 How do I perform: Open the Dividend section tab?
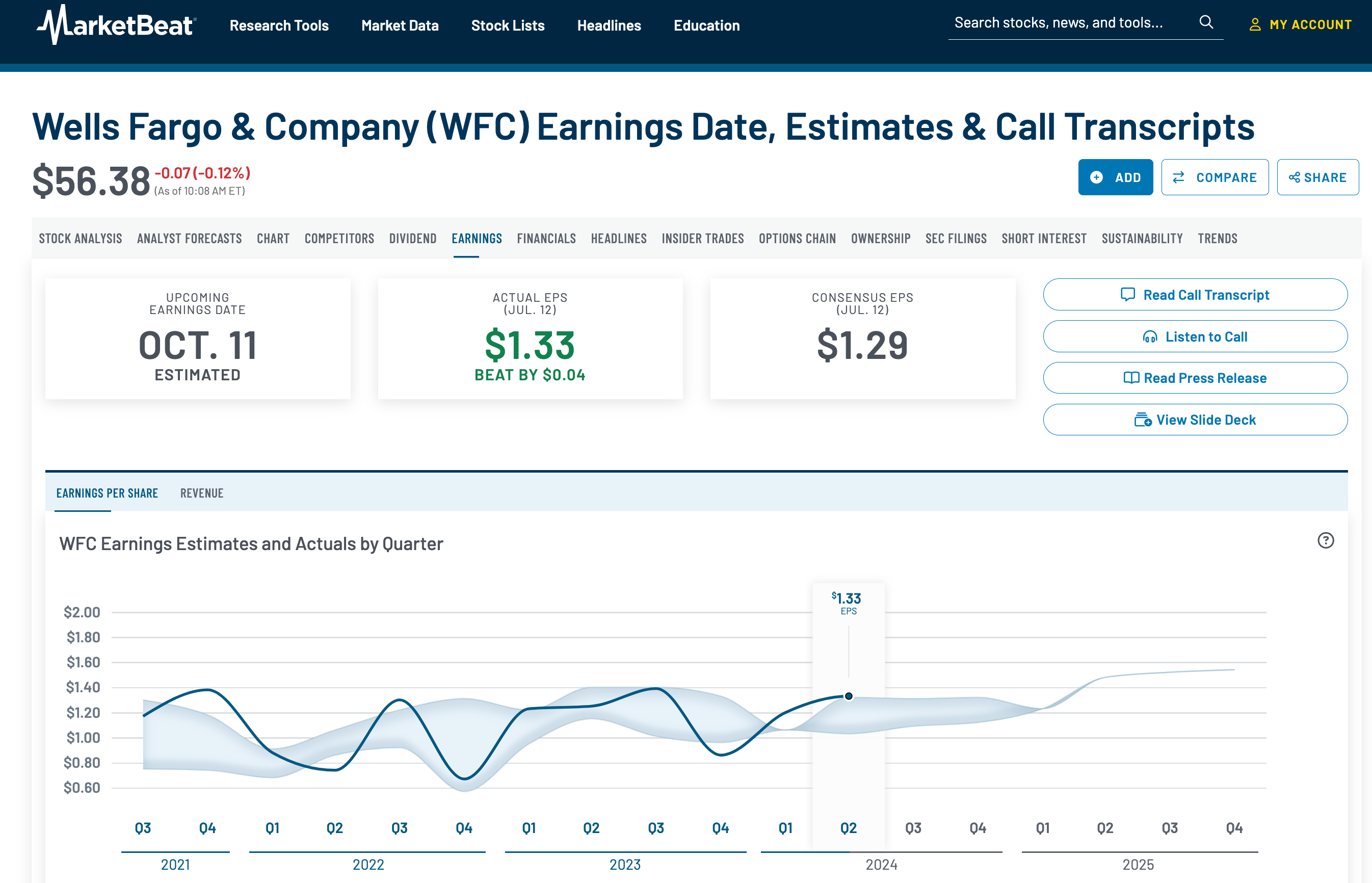click(413, 239)
